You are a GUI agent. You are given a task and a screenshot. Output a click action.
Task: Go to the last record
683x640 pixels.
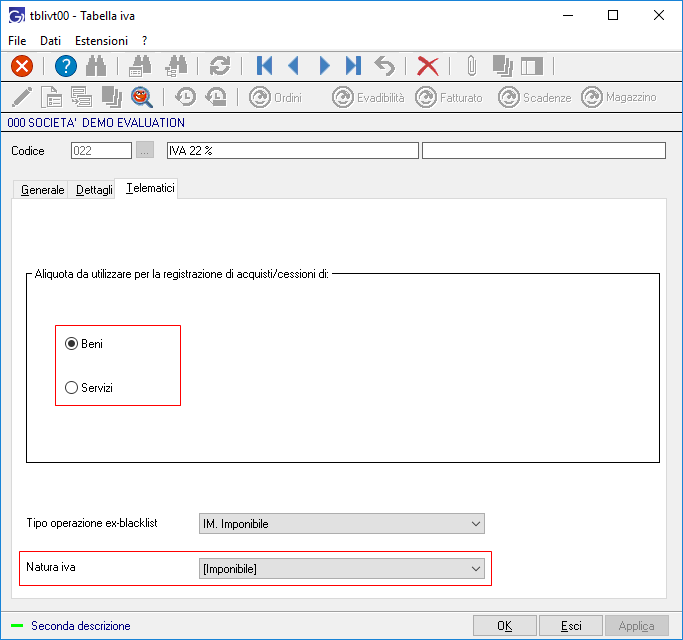tap(353, 66)
